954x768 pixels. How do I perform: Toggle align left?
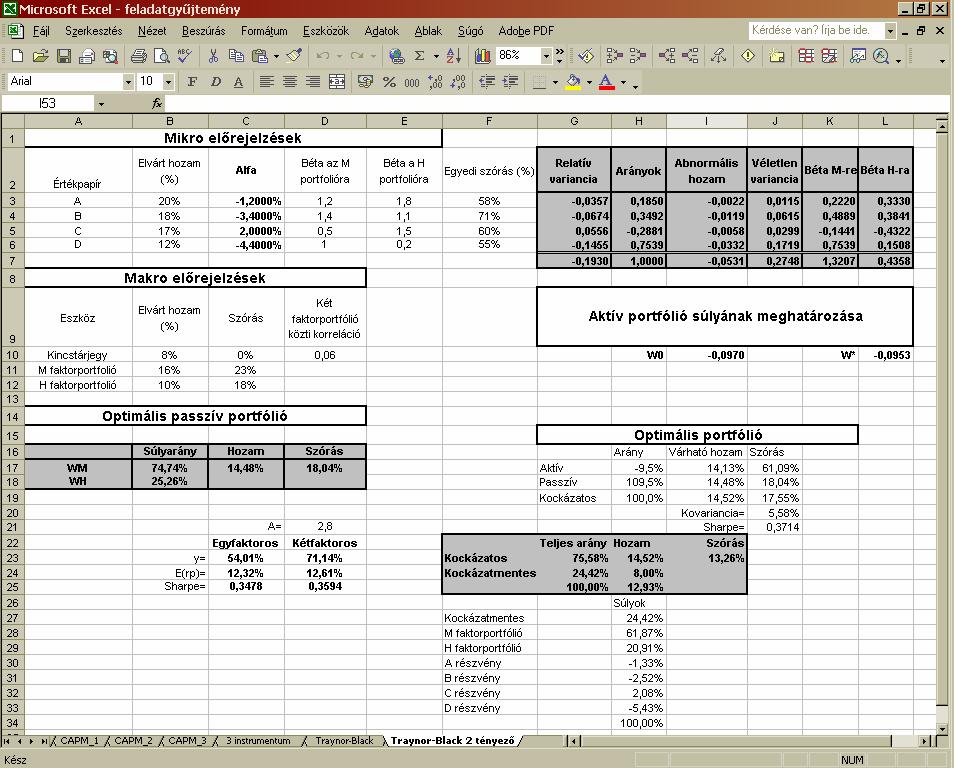pyautogui.click(x=266, y=82)
